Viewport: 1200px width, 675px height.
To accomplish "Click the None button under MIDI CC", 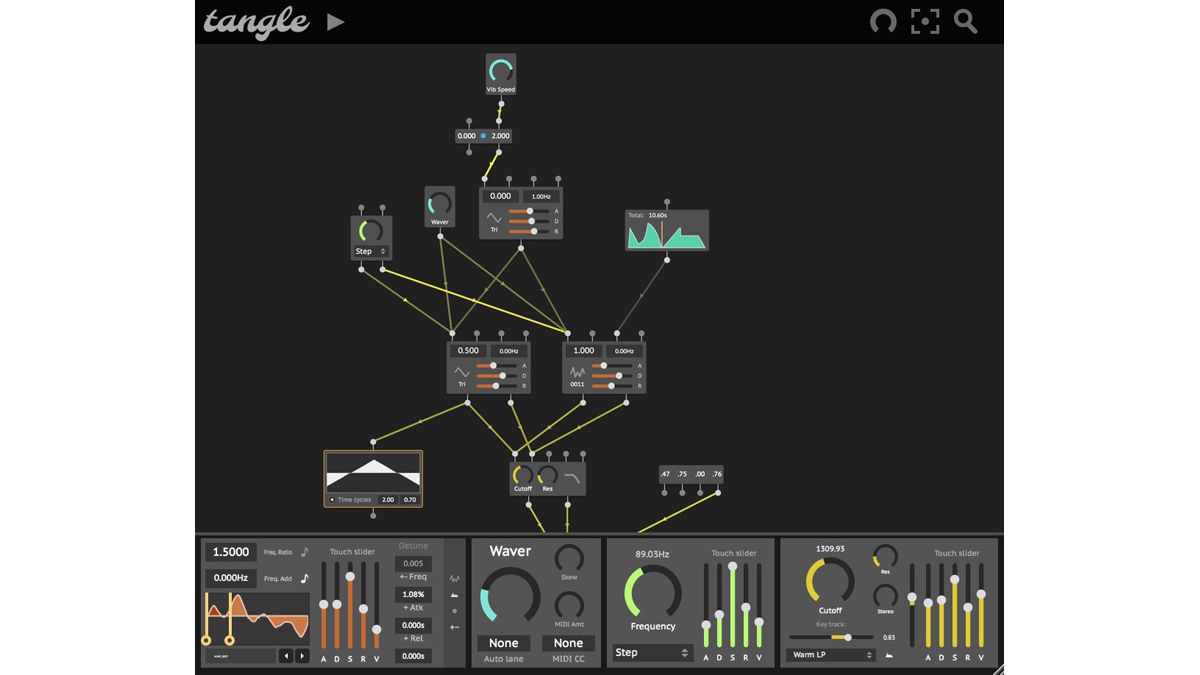I will 569,643.
